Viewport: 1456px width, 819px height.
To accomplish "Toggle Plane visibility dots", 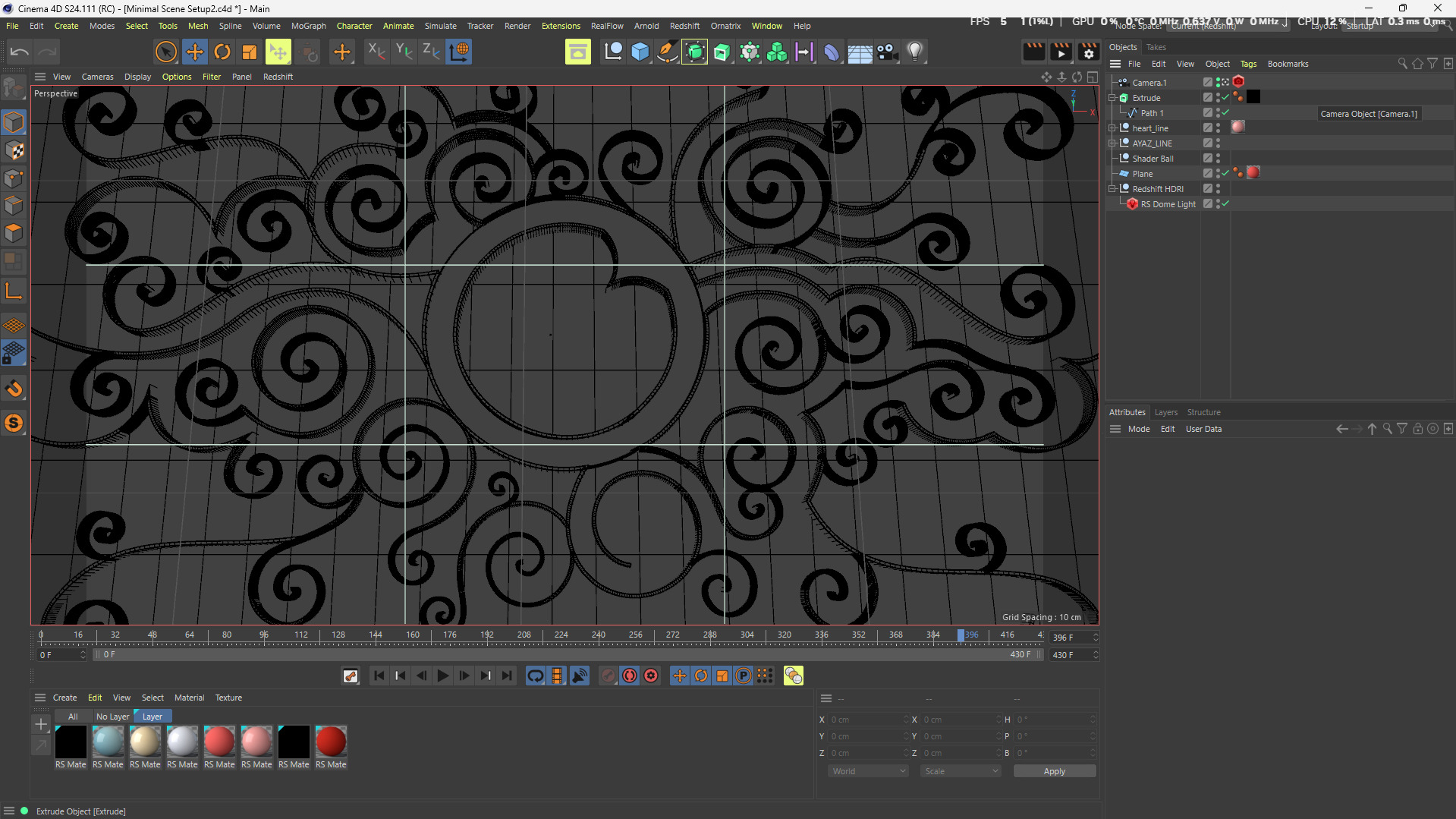I will (x=1219, y=173).
